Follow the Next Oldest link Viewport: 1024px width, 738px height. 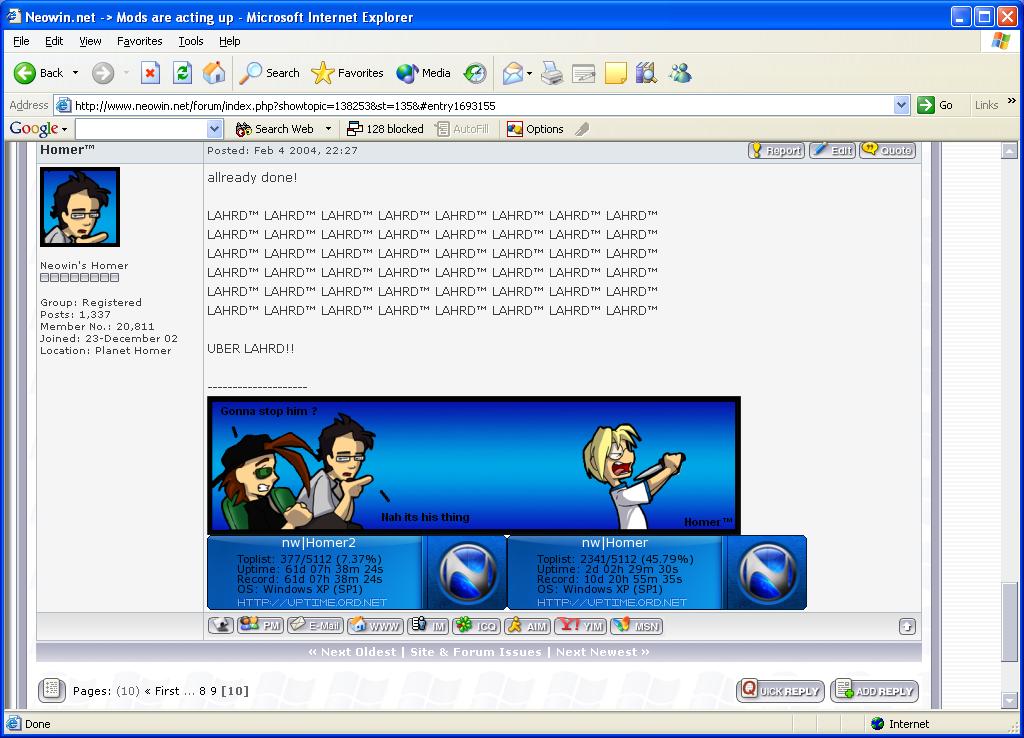pos(354,652)
